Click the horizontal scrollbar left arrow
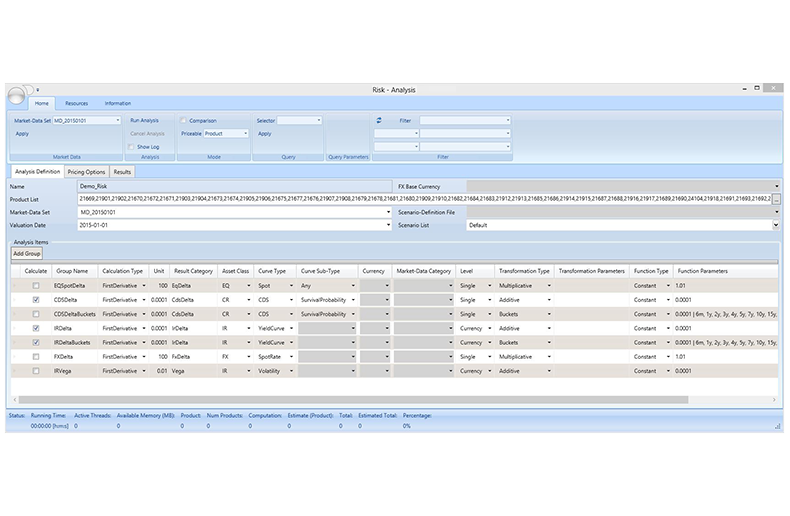Image resolution: width=790 pixels, height=516 pixels. click(15, 400)
